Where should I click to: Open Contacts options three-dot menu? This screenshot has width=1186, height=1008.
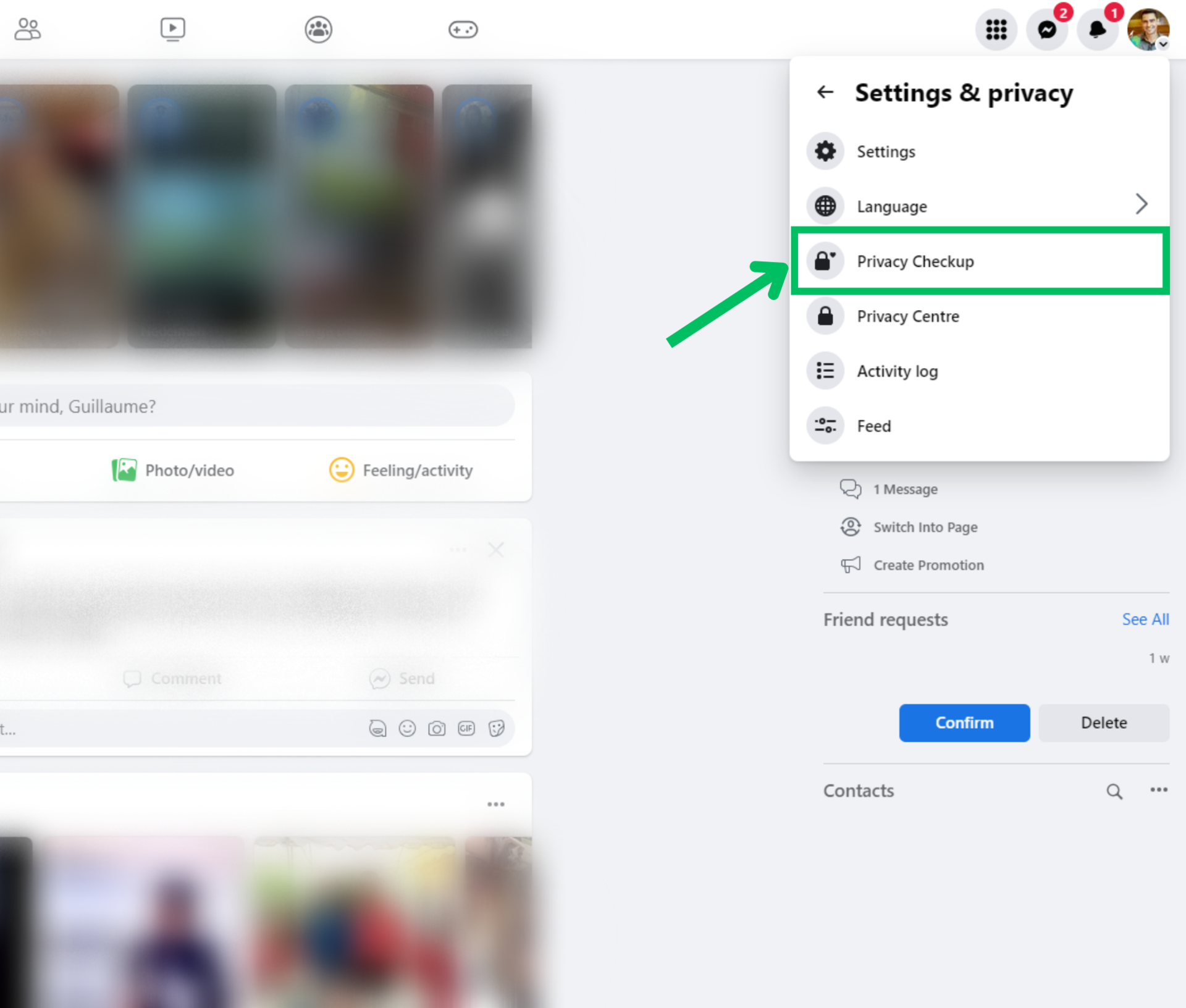[x=1158, y=790]
